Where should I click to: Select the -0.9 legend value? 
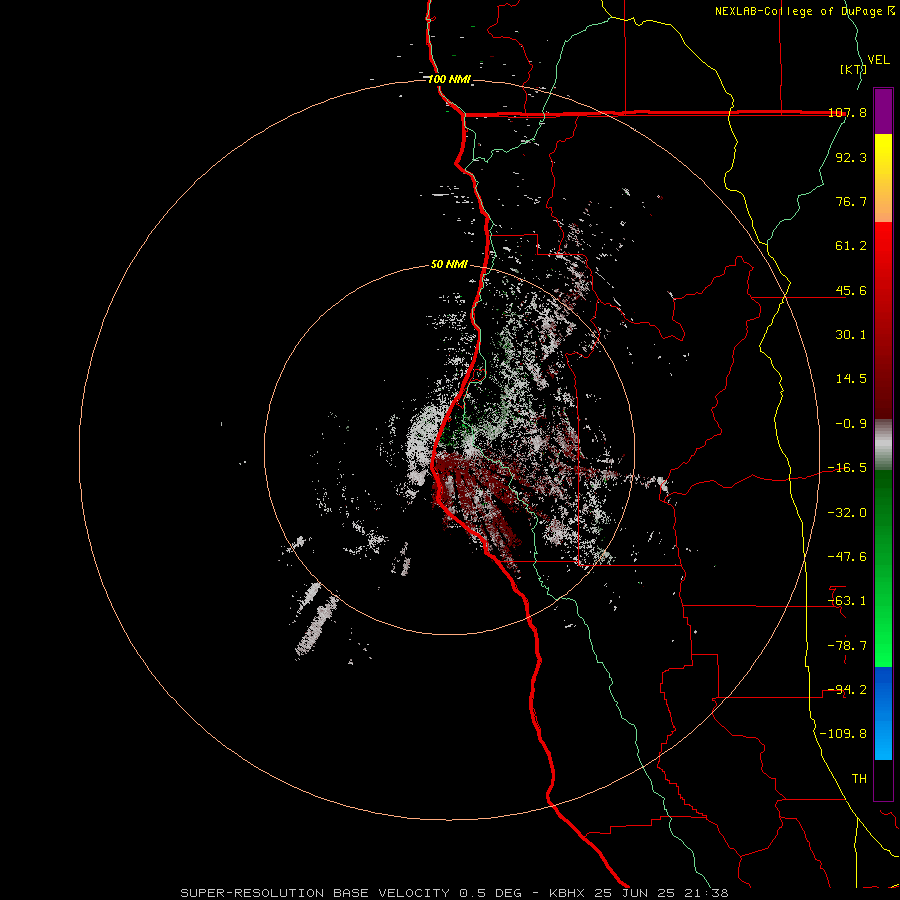point(851,424)
